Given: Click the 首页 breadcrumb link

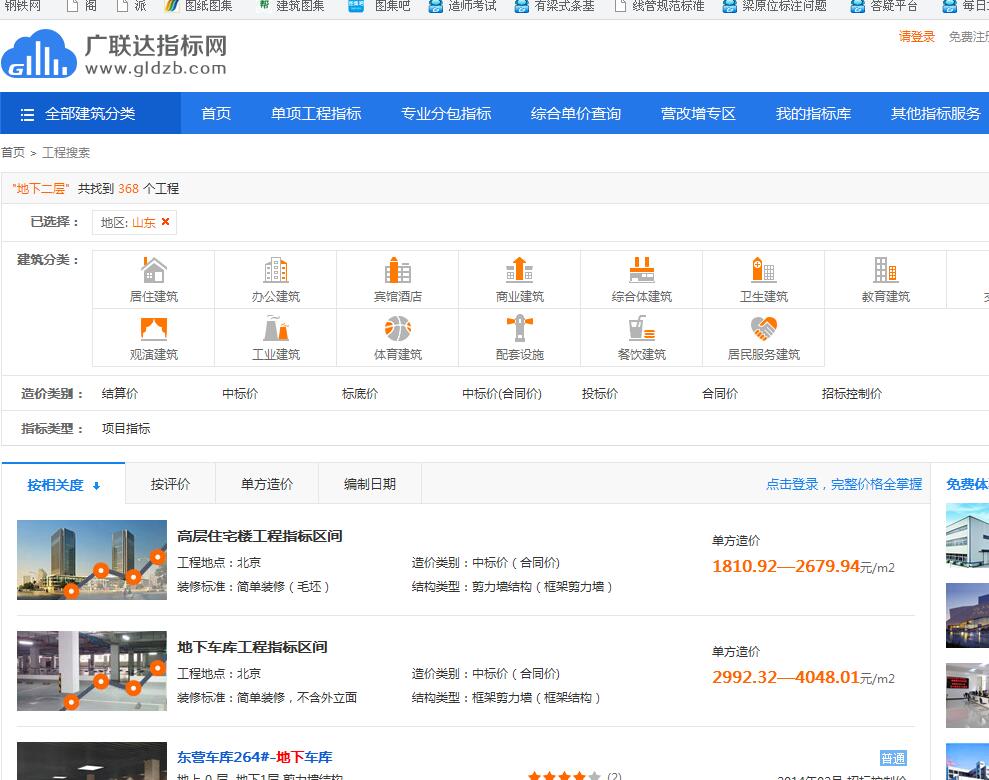Looking at the screenshot, I should pyautogui.click(x=13, y=153).
